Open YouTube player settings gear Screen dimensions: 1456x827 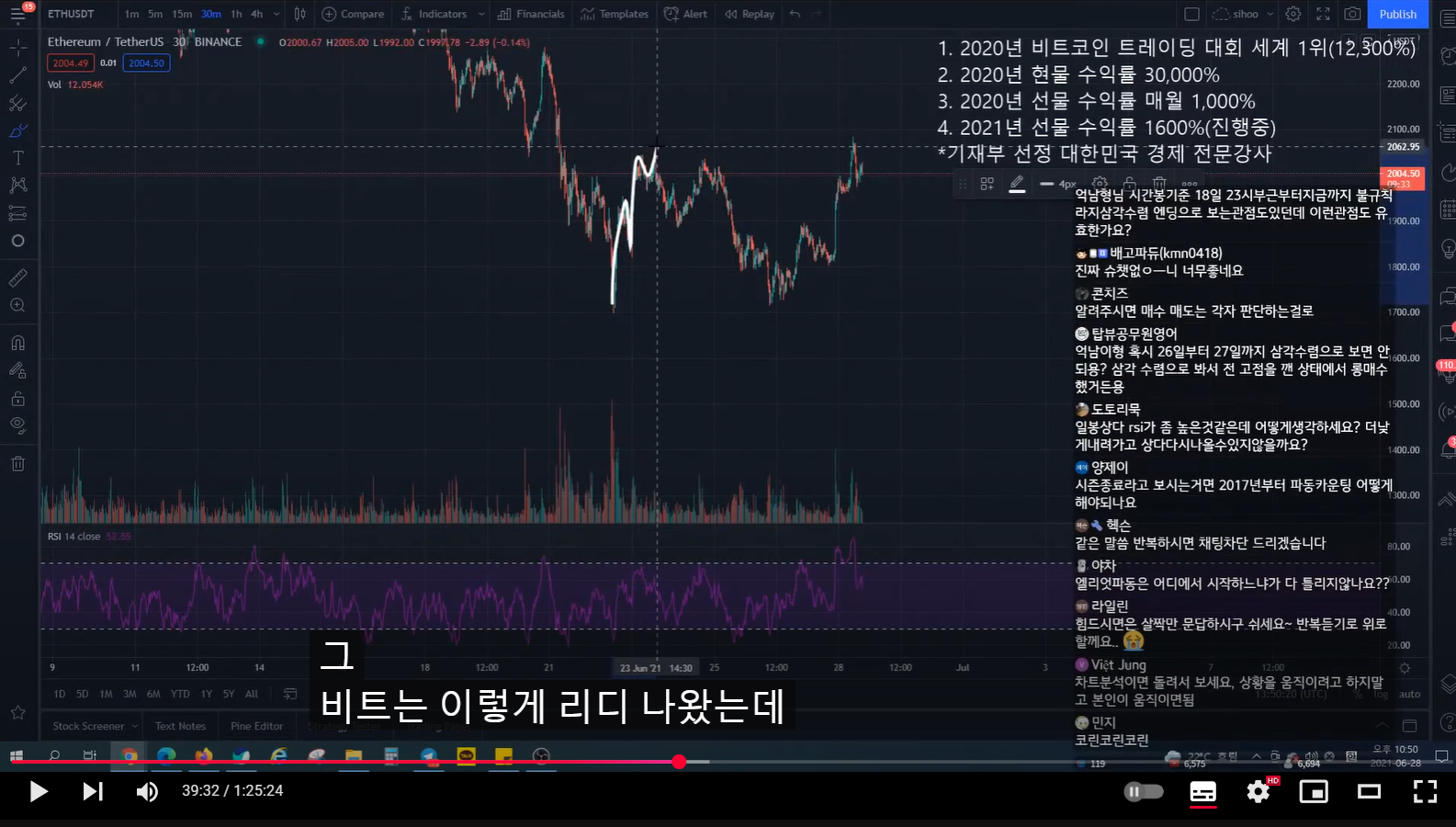[1258, 791]
